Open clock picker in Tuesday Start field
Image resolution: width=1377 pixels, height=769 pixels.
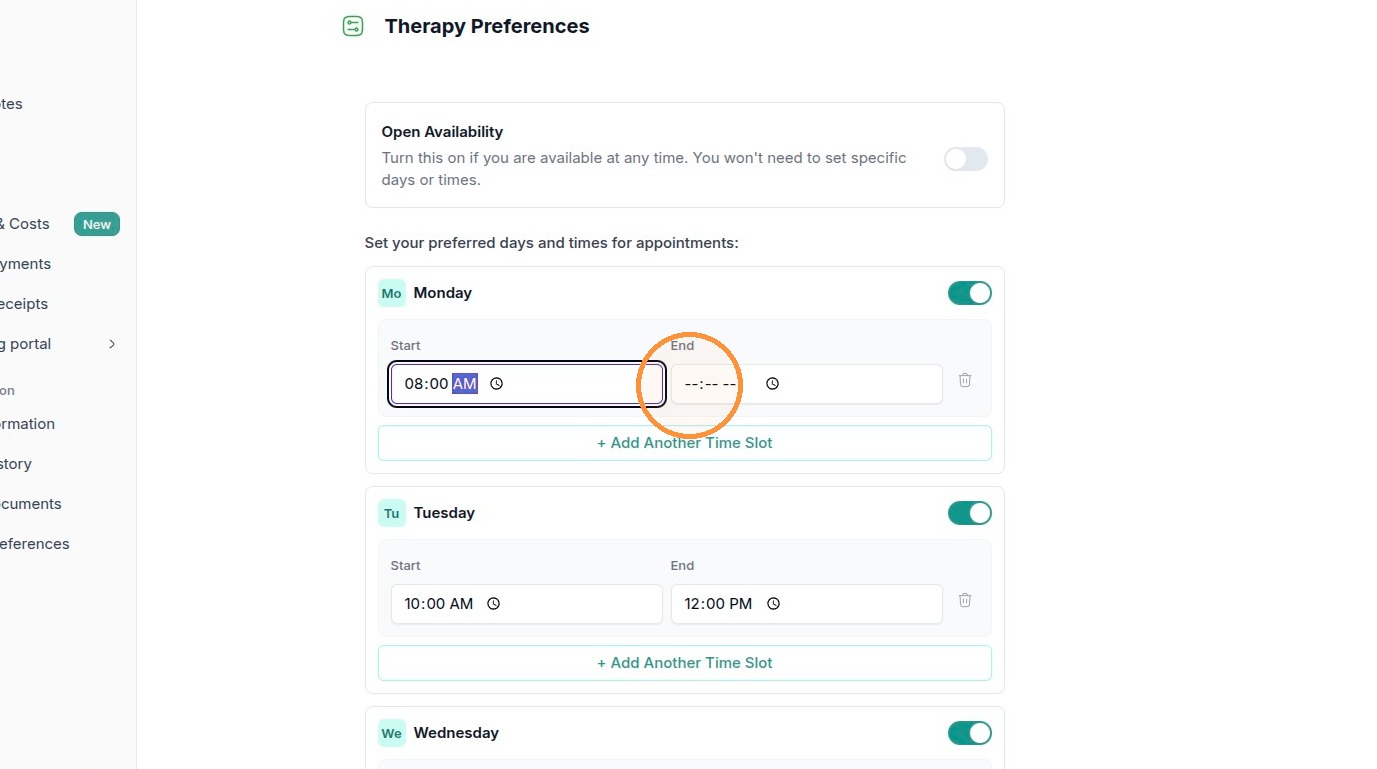[493, 604]
